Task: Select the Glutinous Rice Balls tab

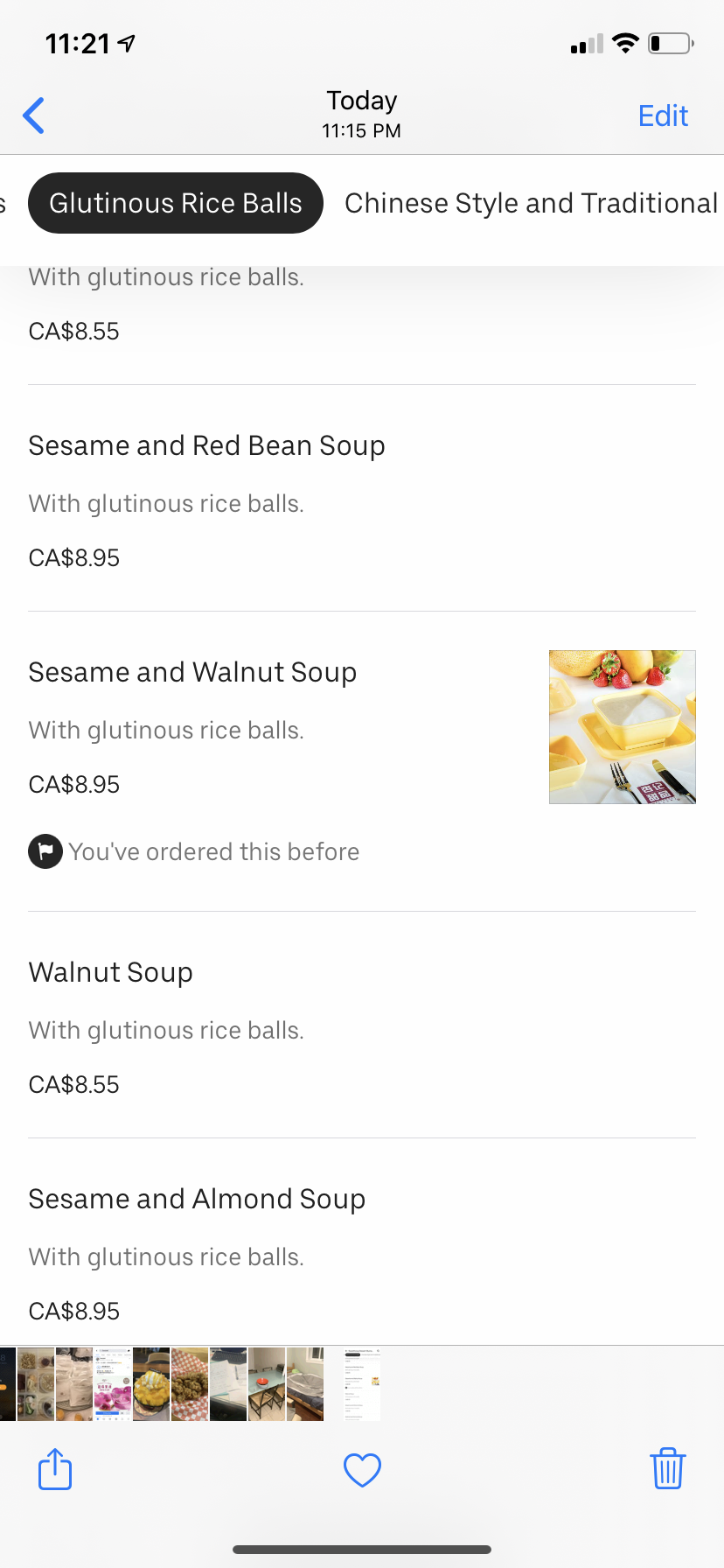Action: pos(176,203)
